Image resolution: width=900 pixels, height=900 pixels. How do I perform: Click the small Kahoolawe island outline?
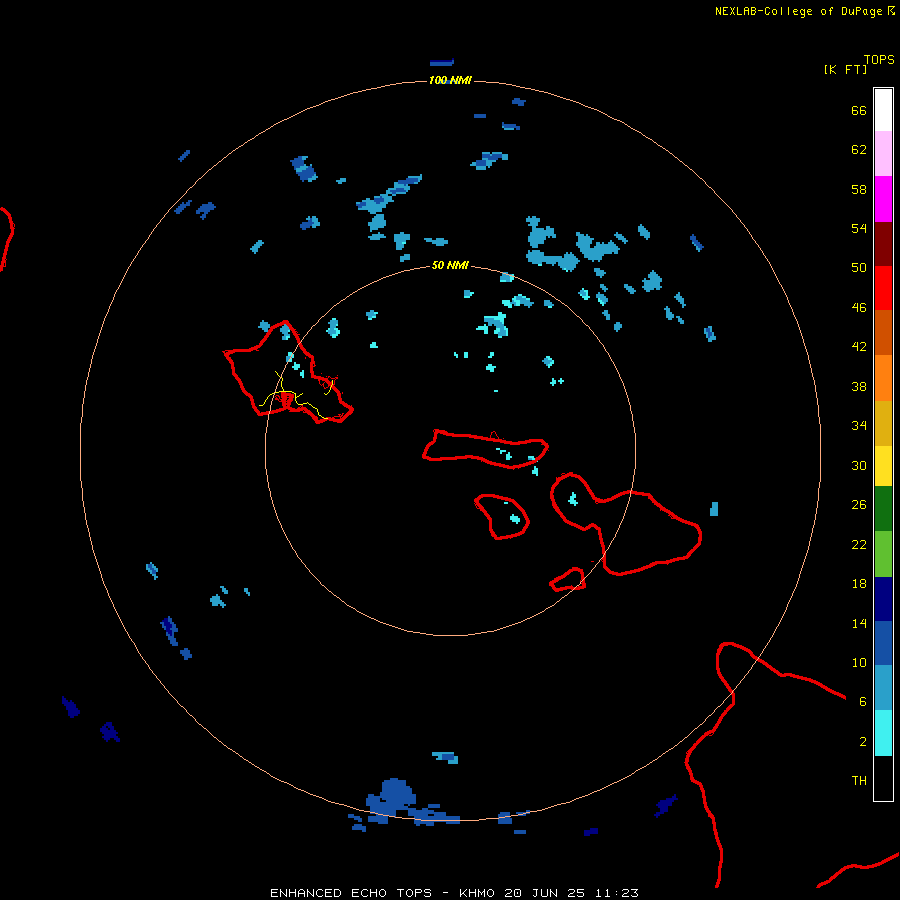tap(568, 580)
